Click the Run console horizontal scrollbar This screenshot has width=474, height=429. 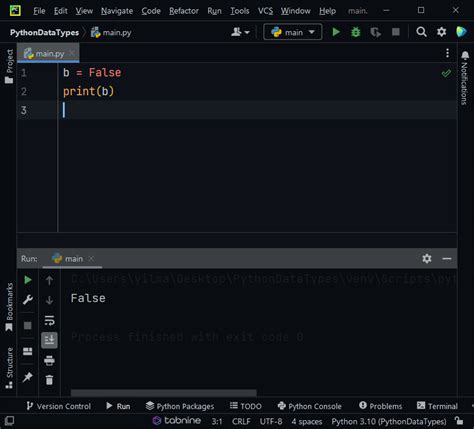pyautogui.click(x=164, y=393)
